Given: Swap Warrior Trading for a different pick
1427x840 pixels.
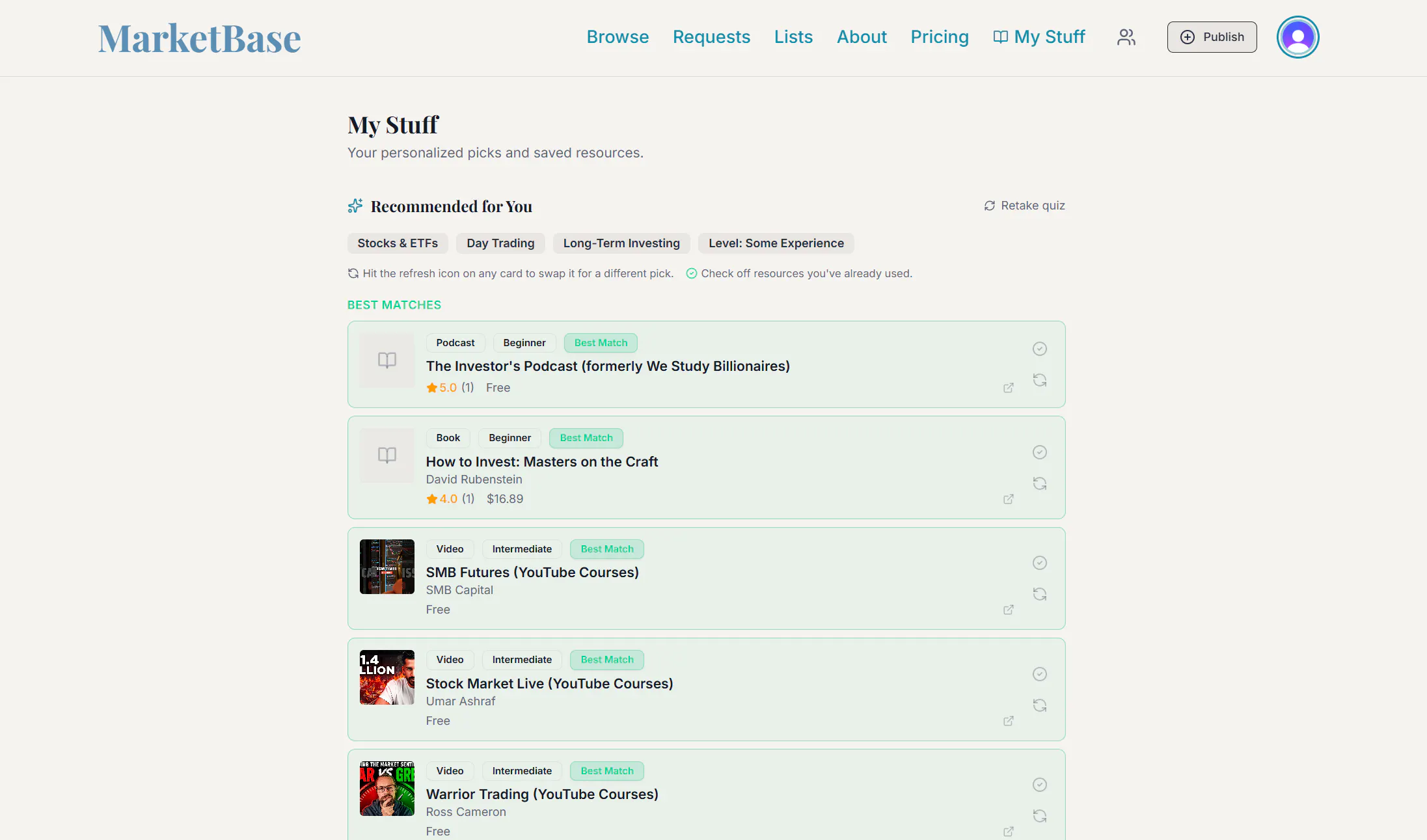Looking at the screenshot, I should tap(1040, 816).
